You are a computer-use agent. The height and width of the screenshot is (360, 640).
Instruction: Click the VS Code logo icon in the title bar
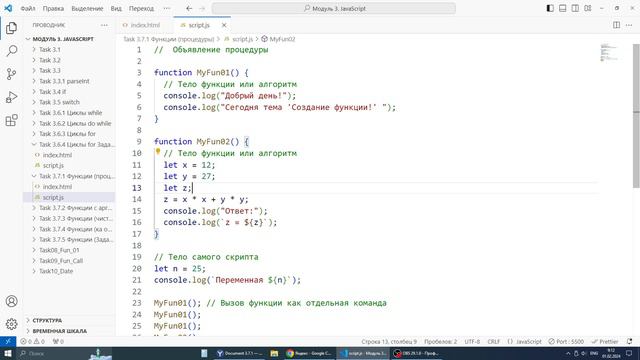(x=8, y=8)
